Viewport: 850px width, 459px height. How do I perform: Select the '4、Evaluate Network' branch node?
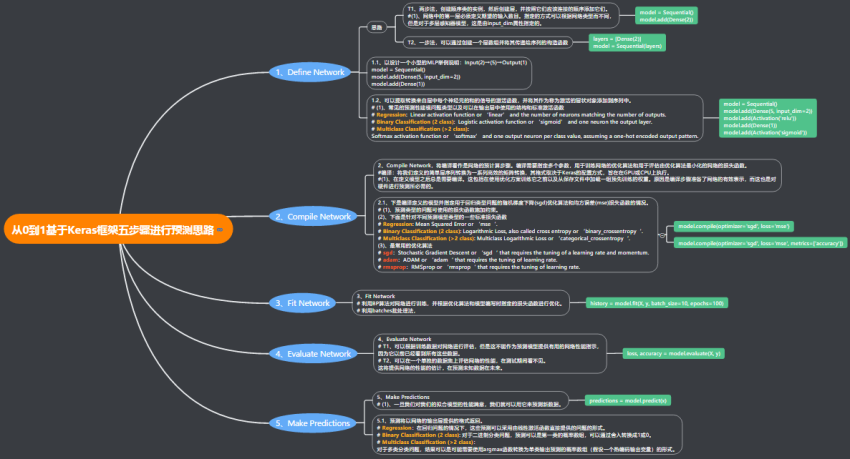pos(313,354)
